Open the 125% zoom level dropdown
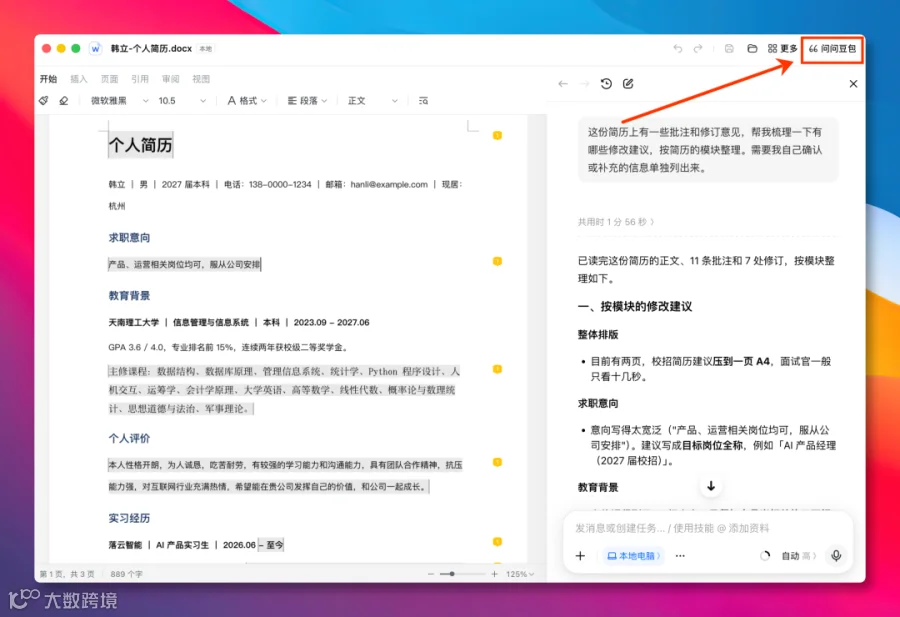The height and width of the screenshot is (617, 900). click(520, 574)
